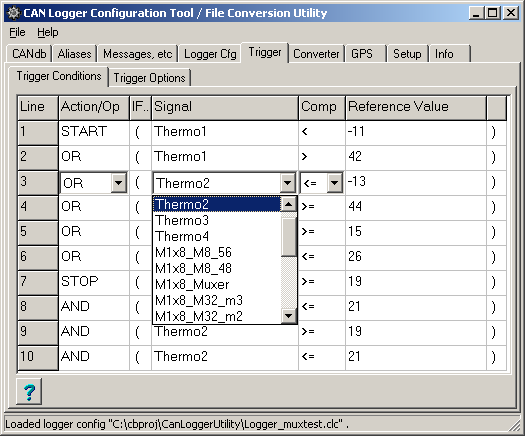
Task: Click the < comparison cell on line 1
Action: (321, 133)
